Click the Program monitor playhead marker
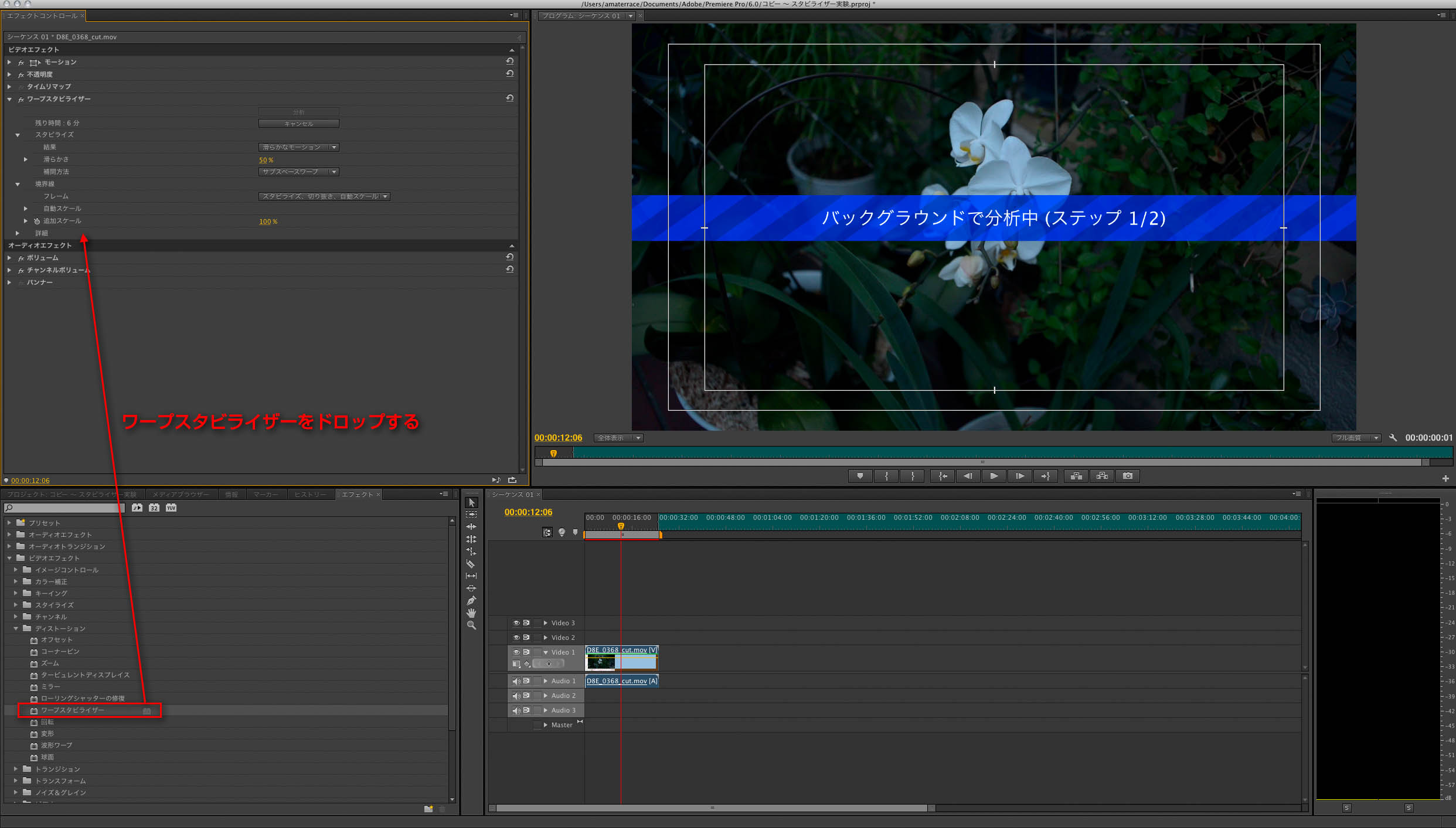Screen dimensions: 1456x828 click(553, 453)
